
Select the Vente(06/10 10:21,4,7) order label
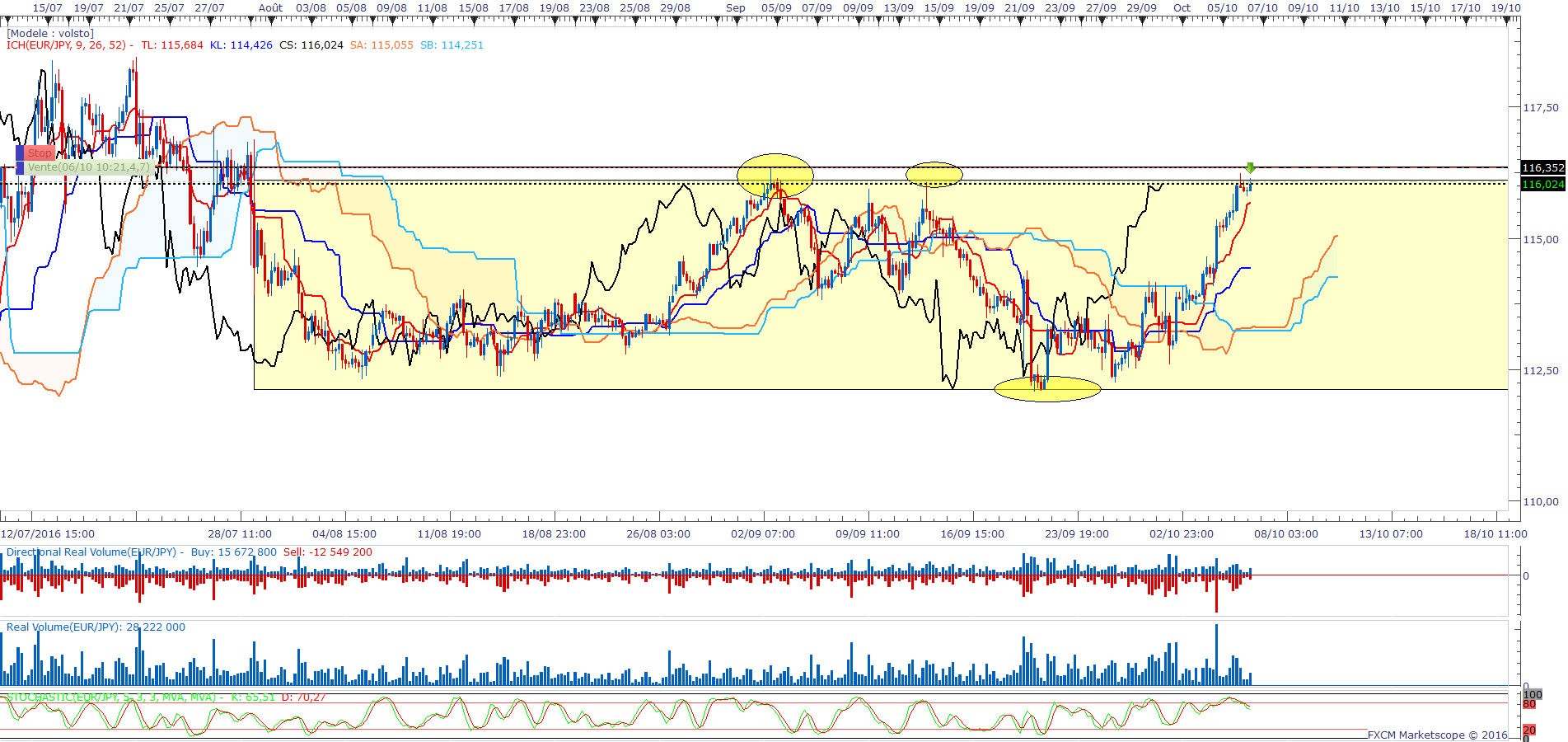(88, 167)
